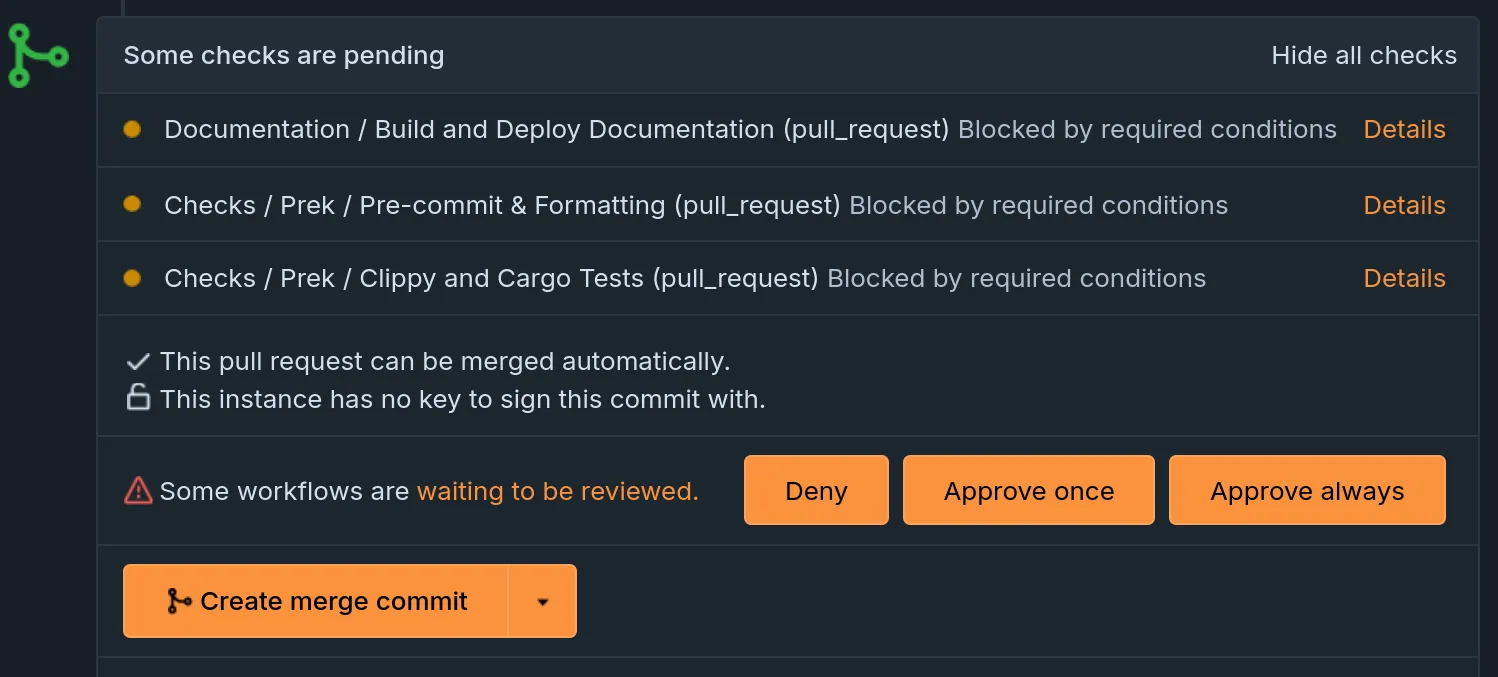Click the waiting to be reviewed link
Viewport: 1498px width, 677px height.
[556, 491]
